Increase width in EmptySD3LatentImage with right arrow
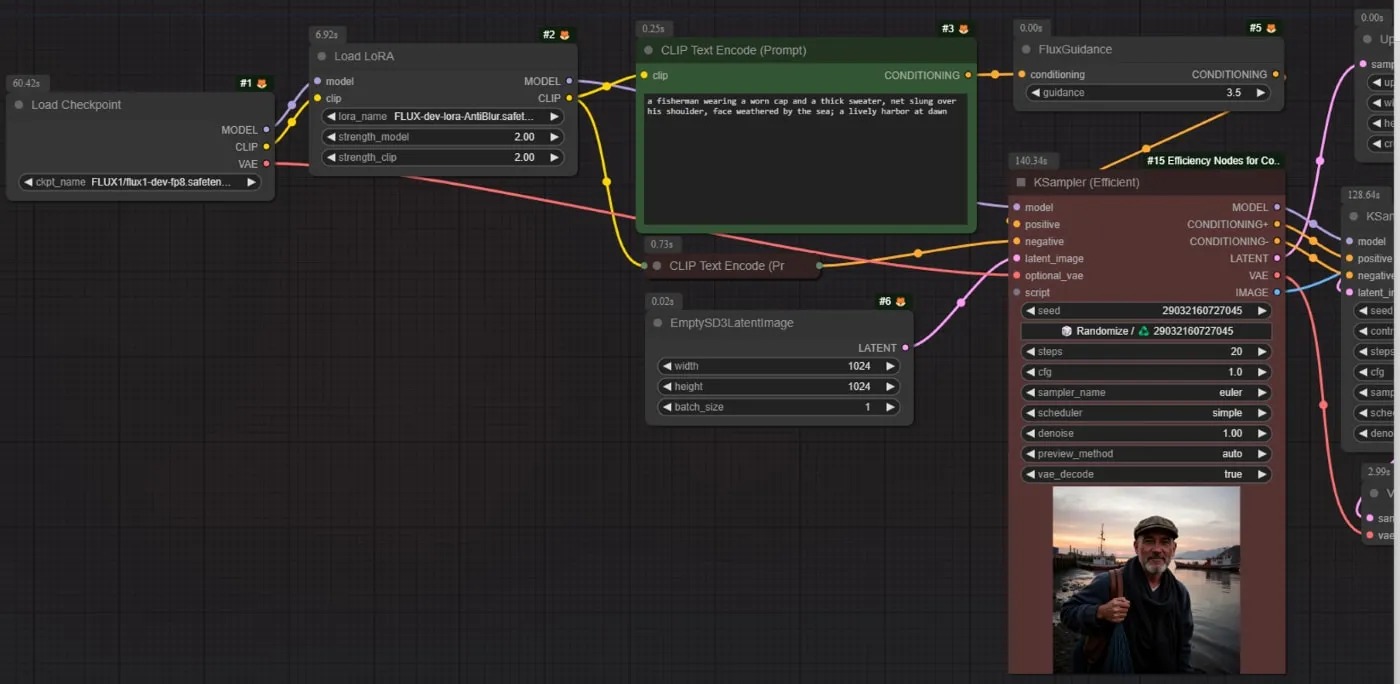The height and width of the screenshot is (684, 1400). (890, 366)
